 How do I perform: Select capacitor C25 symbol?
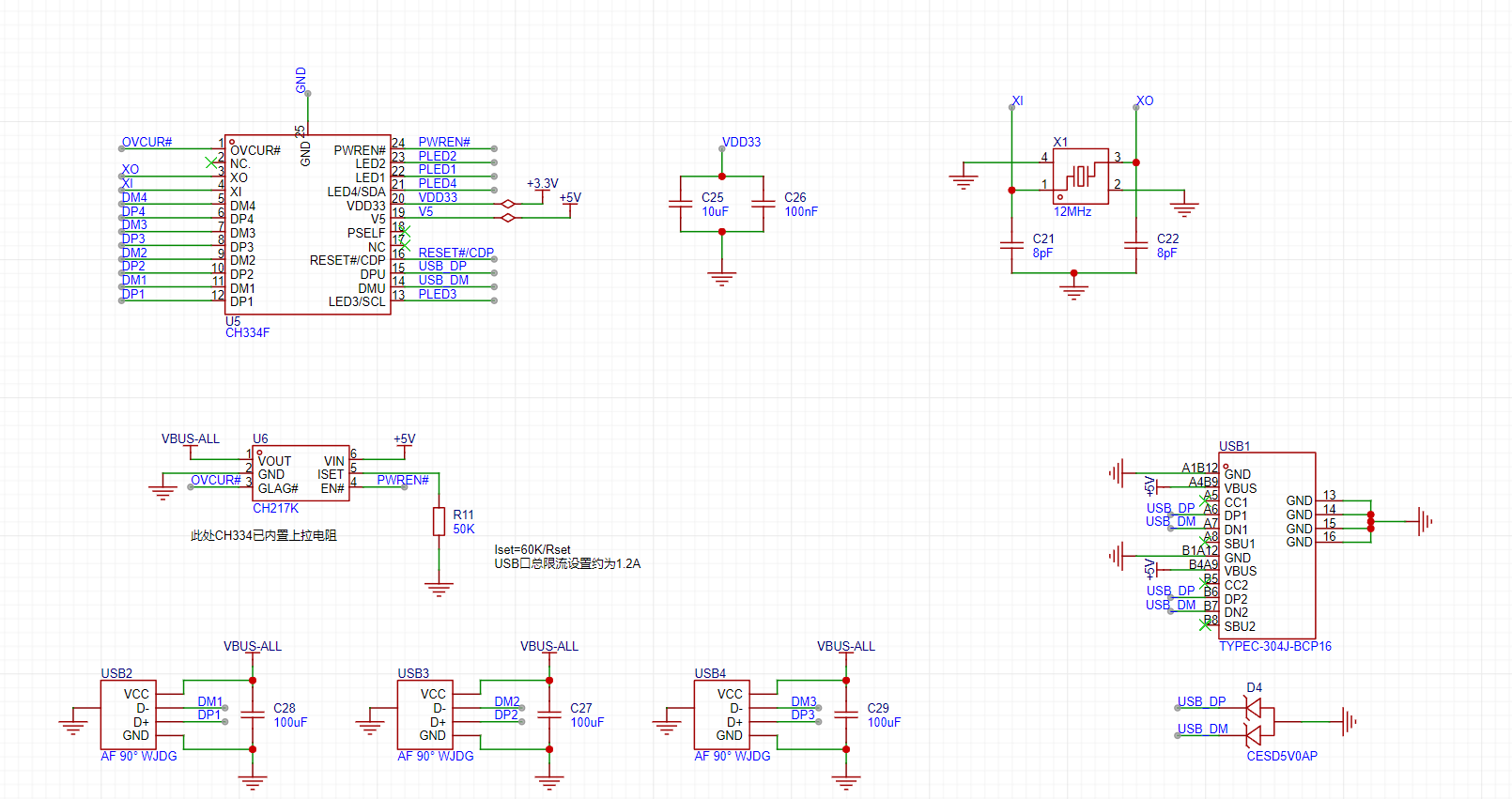point(680,204)
